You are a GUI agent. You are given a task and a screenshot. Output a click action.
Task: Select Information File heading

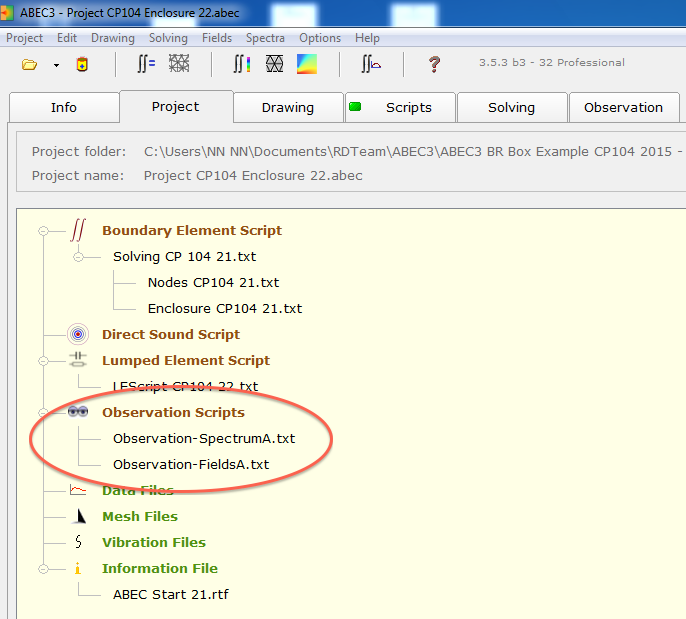pos(160,569)
